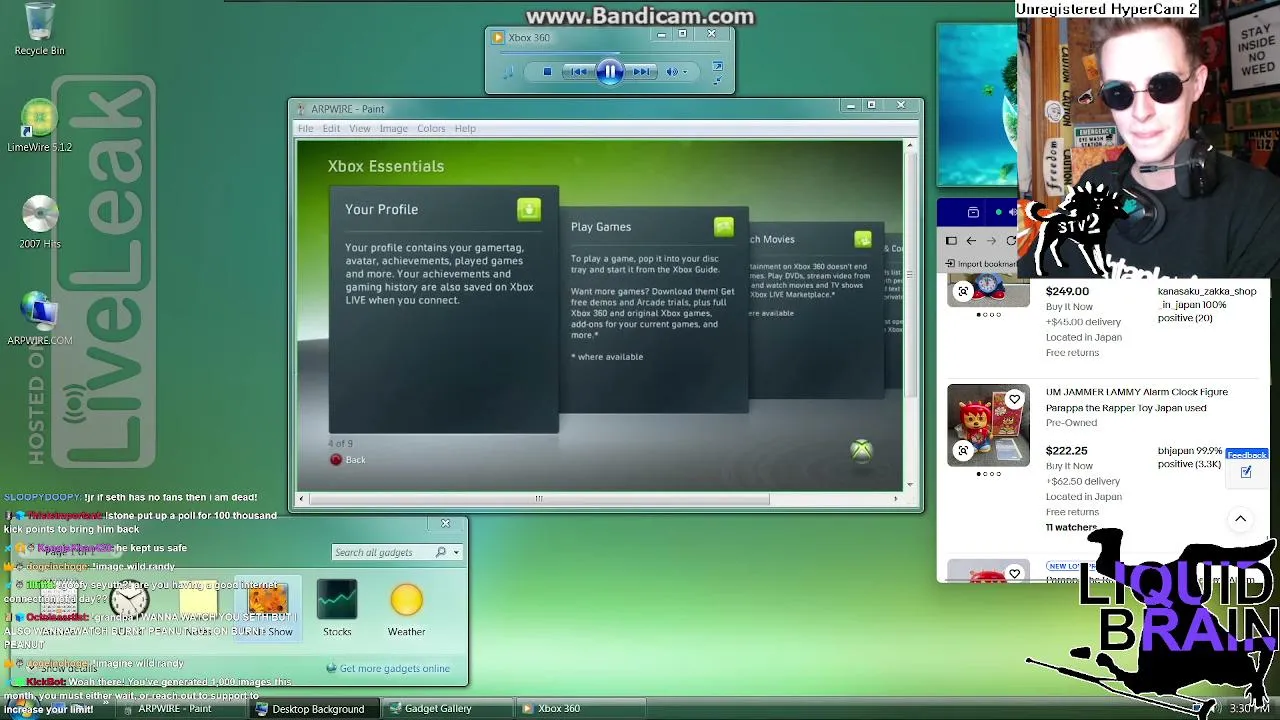Switch media player to full mode
The width and height of the screenshot is (1280, 720).
[717, 67]
